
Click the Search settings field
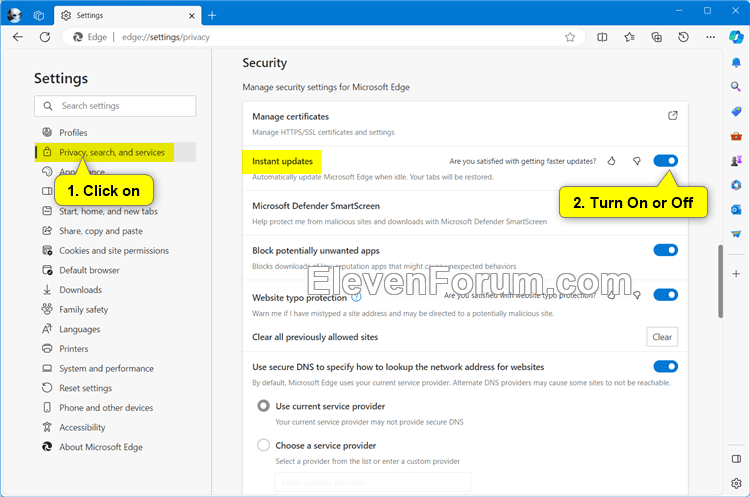115,106
